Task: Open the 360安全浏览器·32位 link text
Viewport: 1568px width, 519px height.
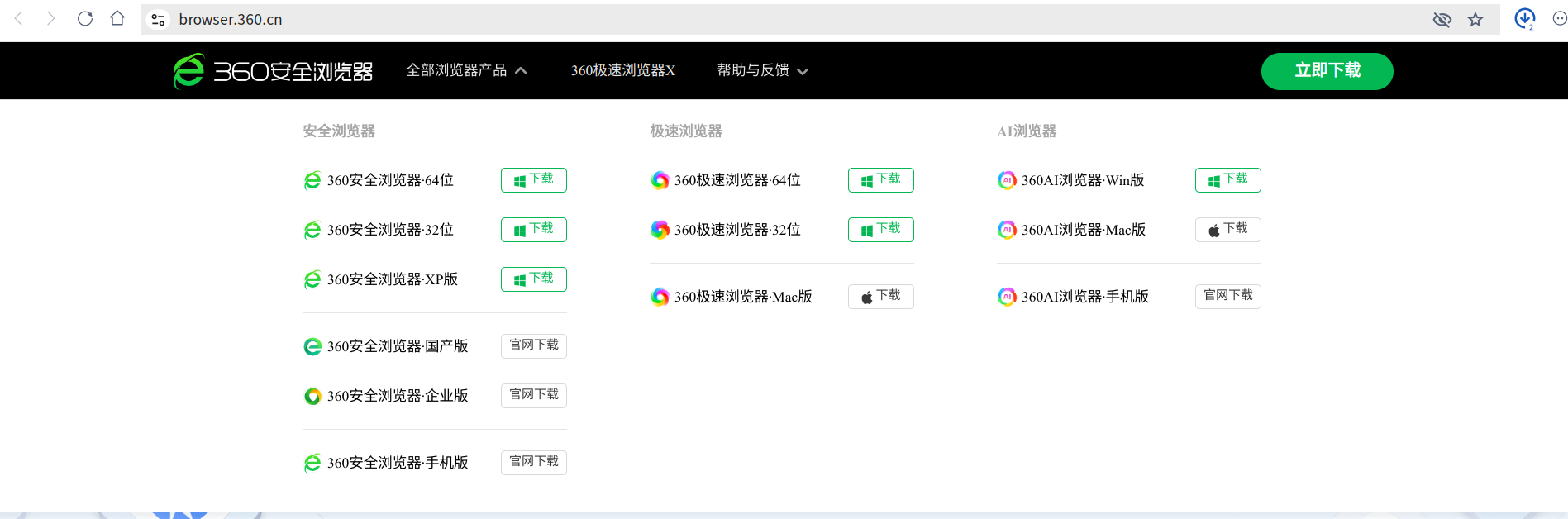Action: point(390,230)
